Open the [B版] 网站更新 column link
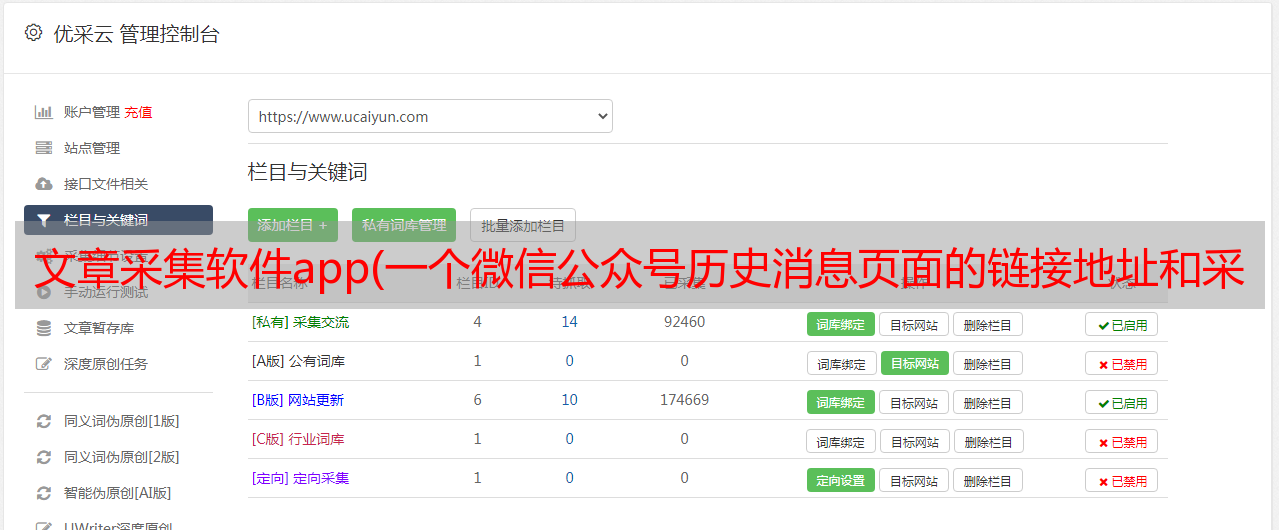The height and width of the screenshot is (530, 1279). click(x=298, y=400)
